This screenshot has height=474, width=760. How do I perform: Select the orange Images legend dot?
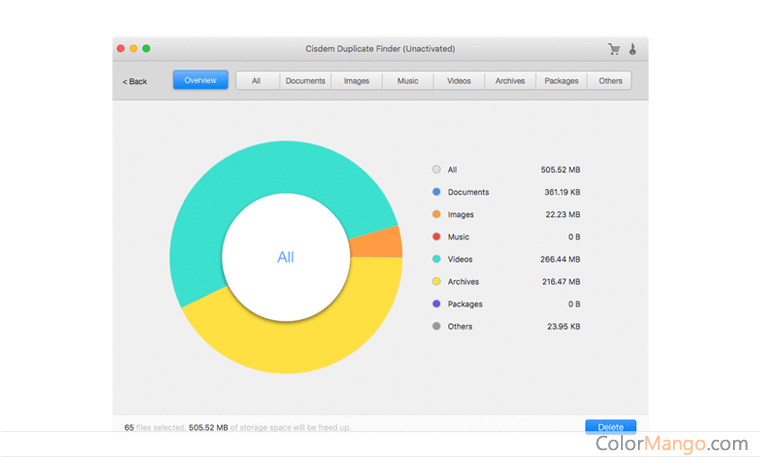[436, 215]
